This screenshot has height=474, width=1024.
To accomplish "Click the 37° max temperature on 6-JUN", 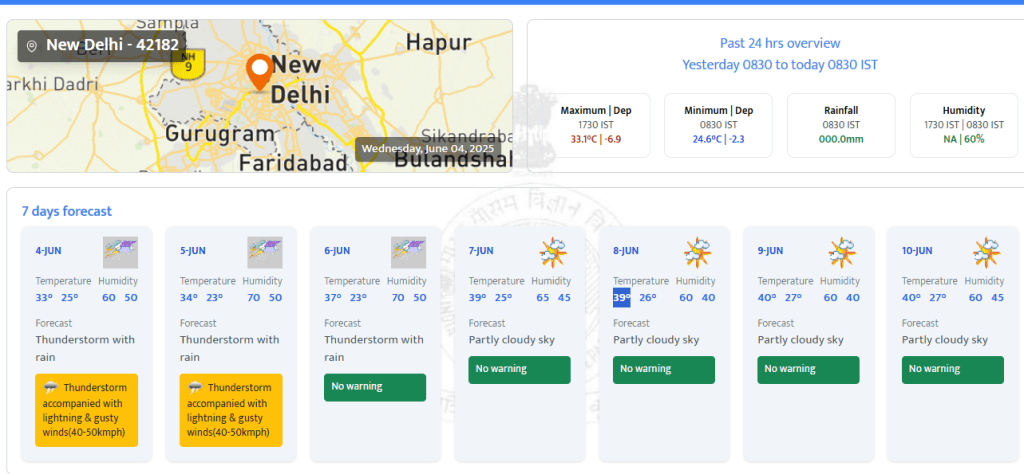I will pyautogui.click(x=332, y=298).
